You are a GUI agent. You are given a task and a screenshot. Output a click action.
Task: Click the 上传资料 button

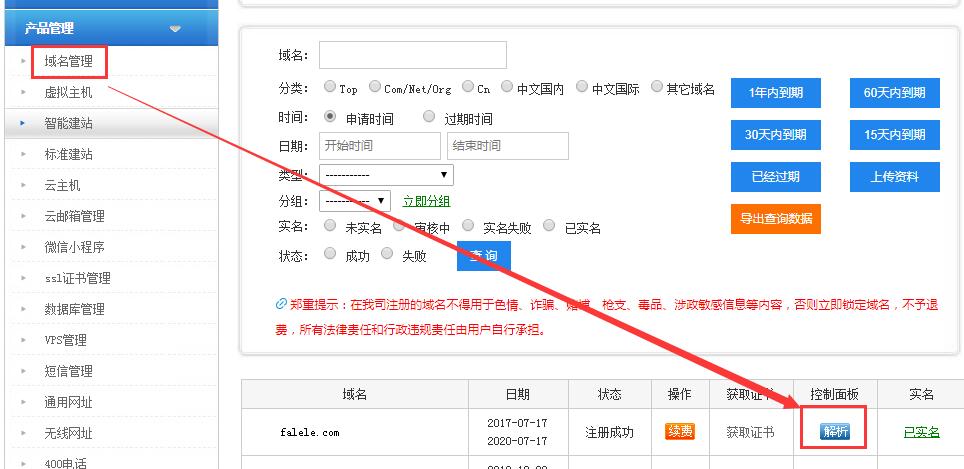coord(894,176)
